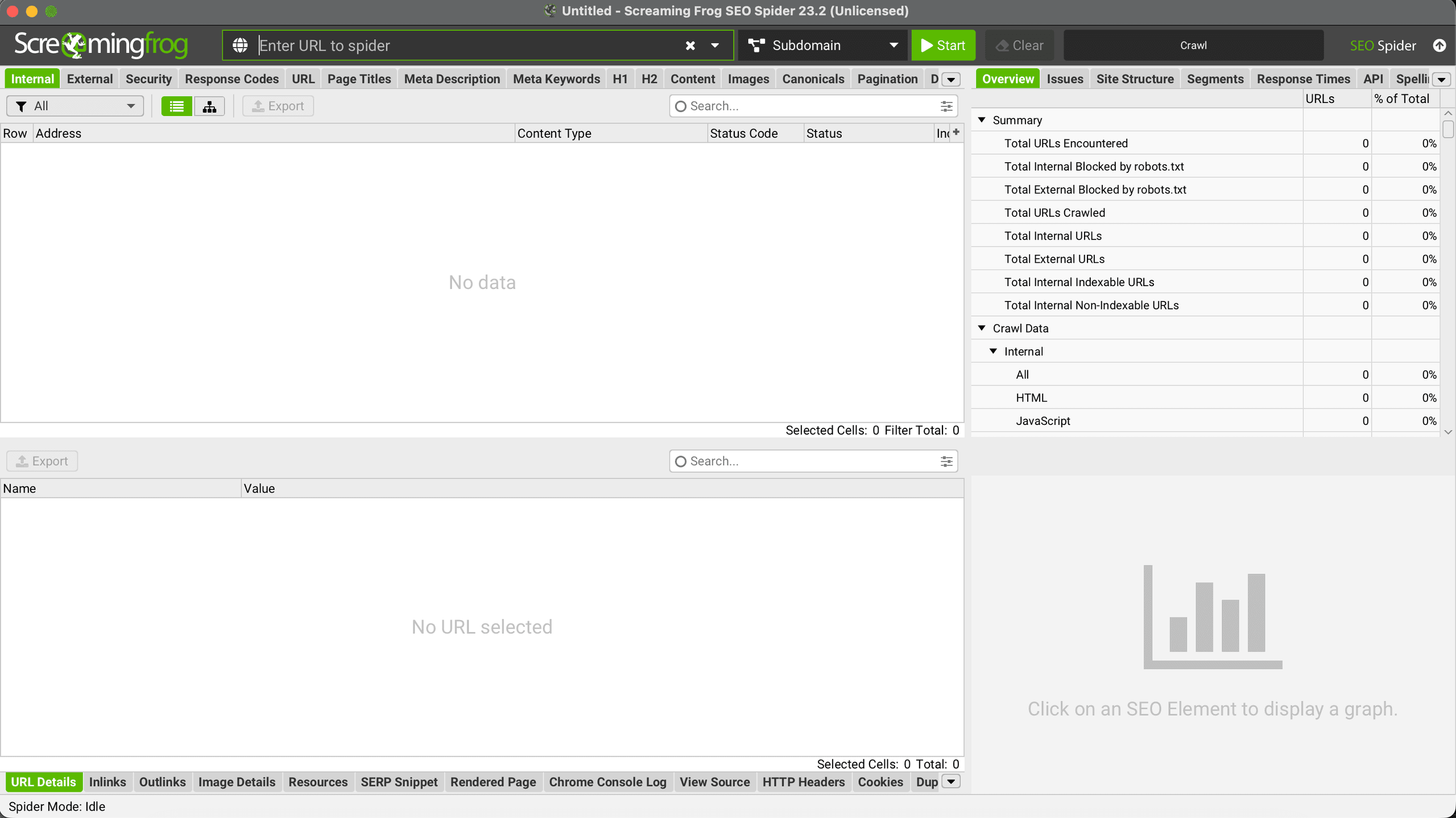Open the URL history dropdown arrow
Image resolution: width=1456 pixels, height=818 pixels.
(x=715, y=46)
